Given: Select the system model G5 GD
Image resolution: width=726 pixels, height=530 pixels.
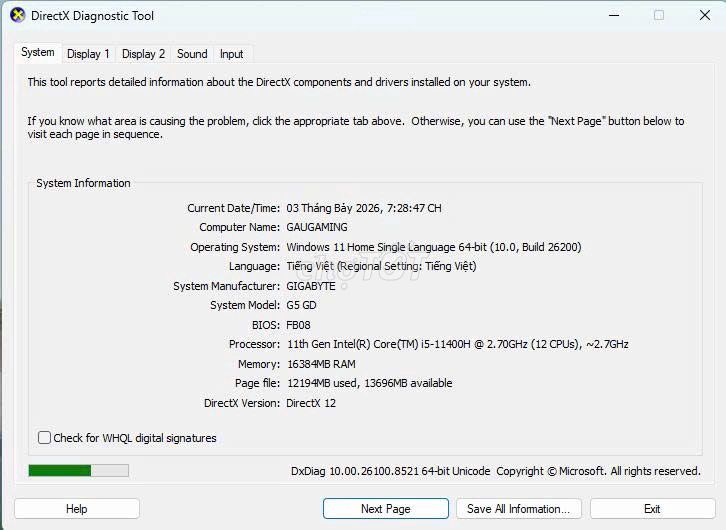Looking at the screenshot, I should click(x=301, y=306).
